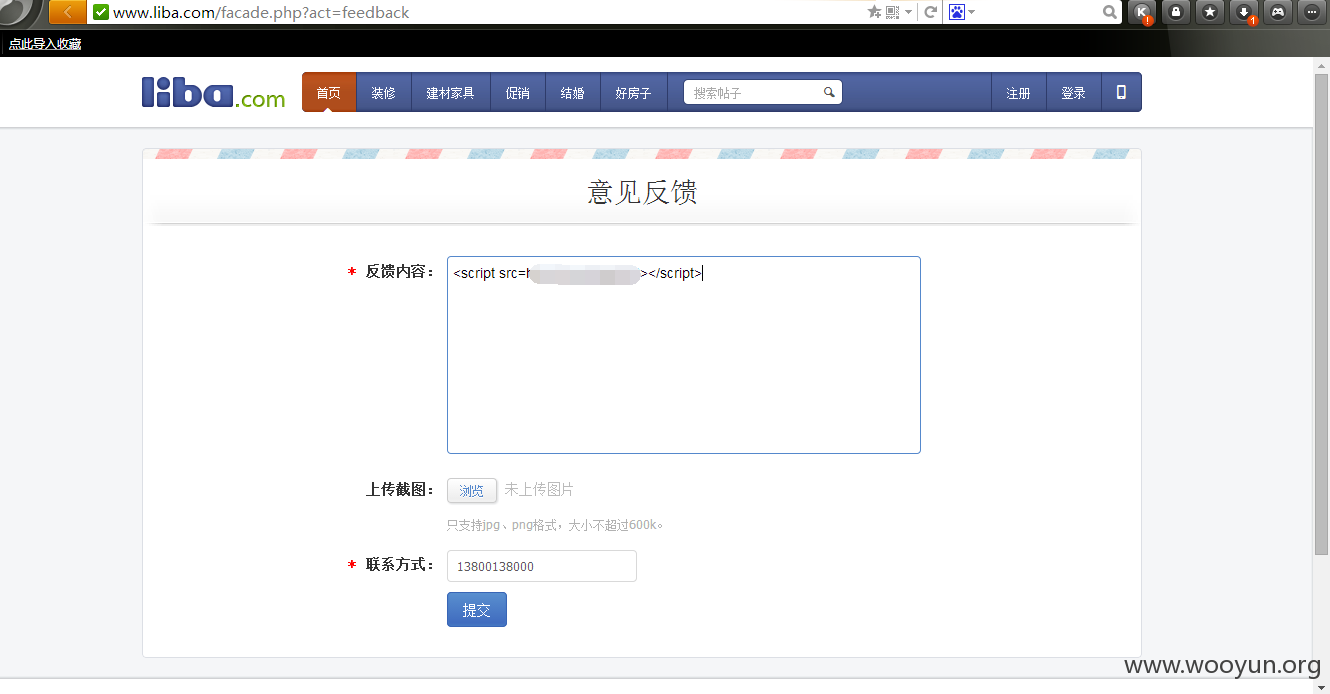The width and height of the screenshot is (1330, 694).
Task: Click the liba.com logo
Action: 213,92
